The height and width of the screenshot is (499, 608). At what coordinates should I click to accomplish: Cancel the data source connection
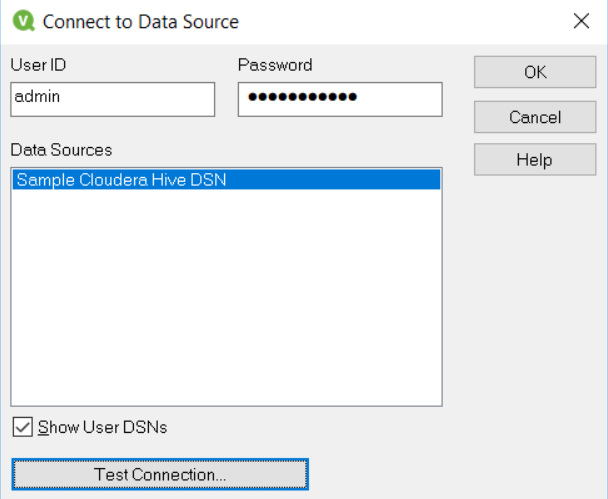535,117
